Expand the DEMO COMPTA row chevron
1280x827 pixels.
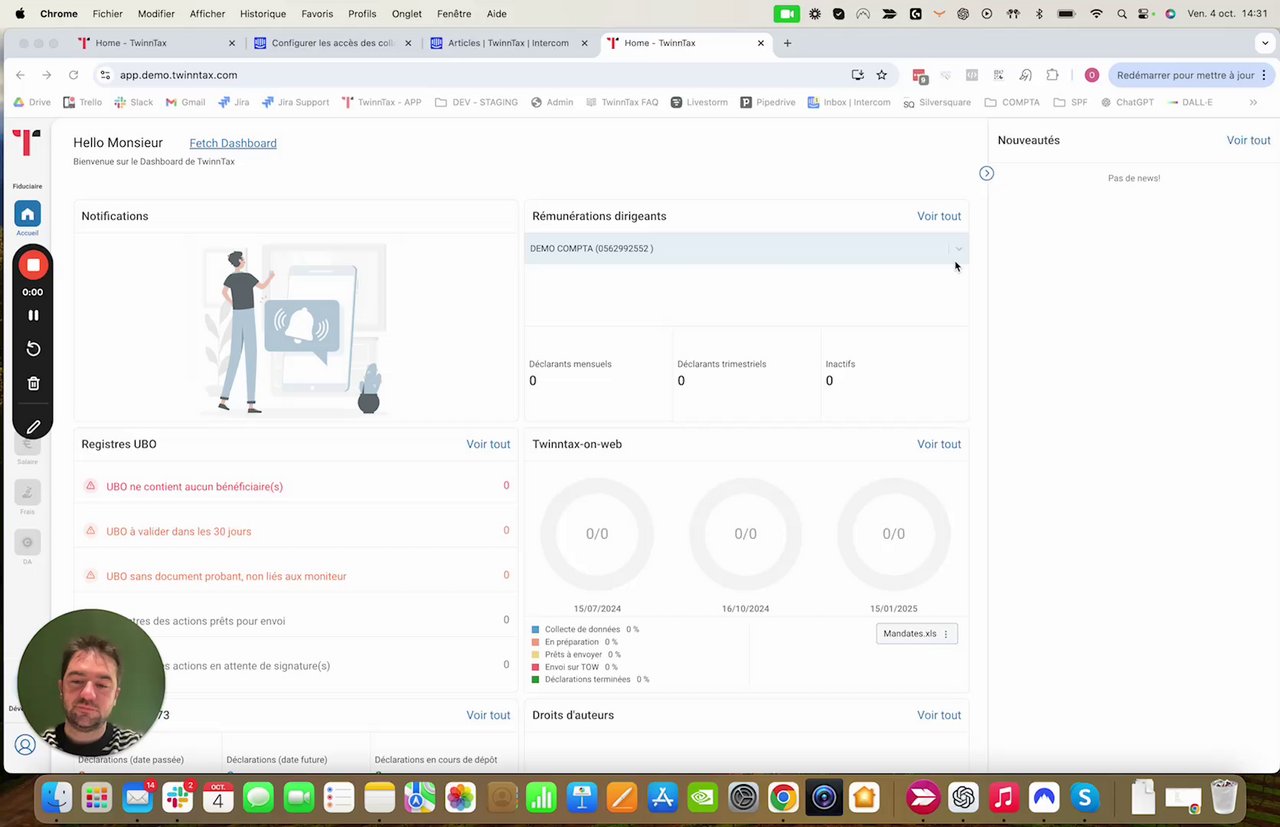[958, 249]
